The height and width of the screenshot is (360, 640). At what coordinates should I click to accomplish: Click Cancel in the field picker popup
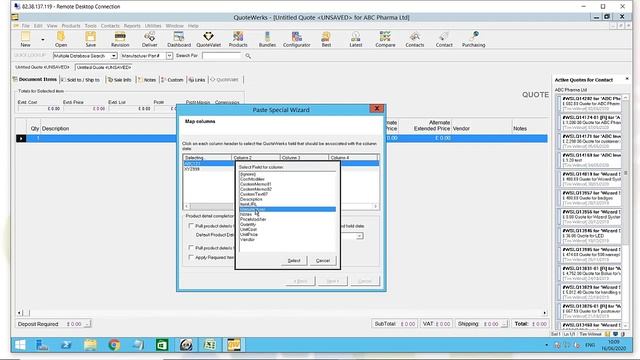(x=323, y=260)
